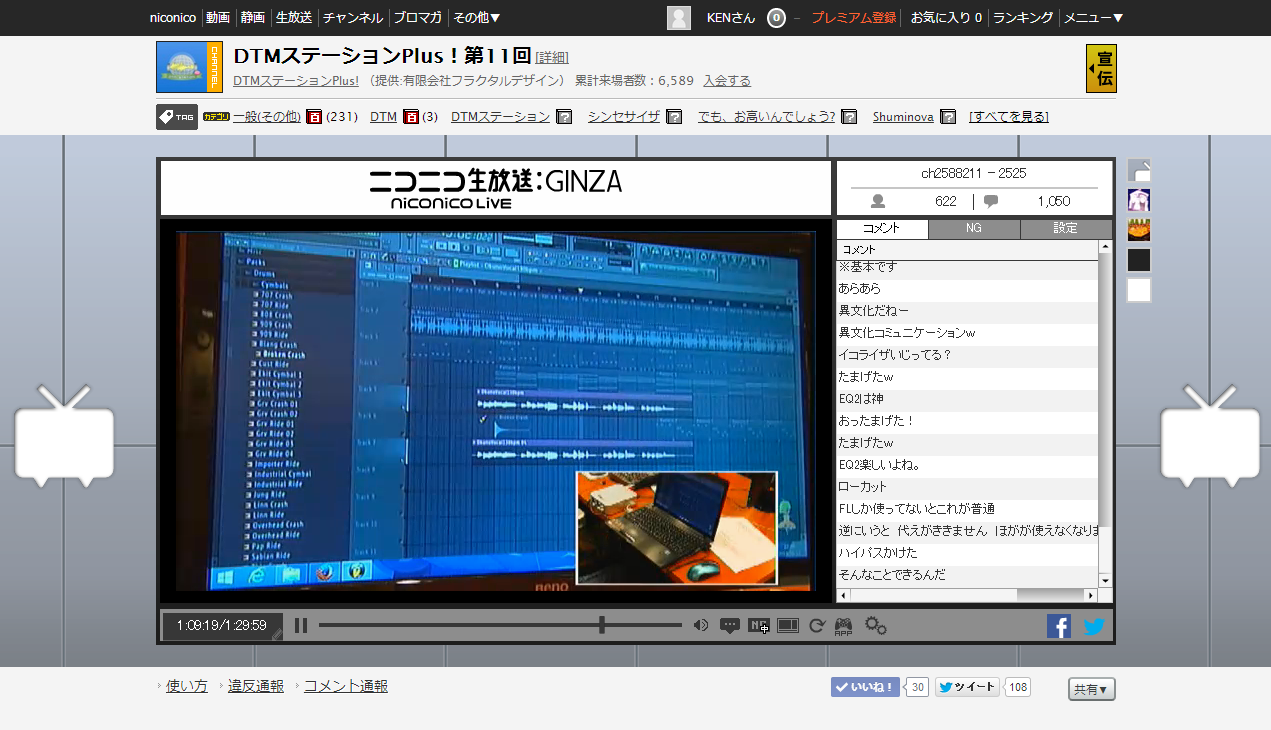Select comment 'そんなことできるんだ'
The height and width of the screenshot is (730, 1271).
coord(967,575)
